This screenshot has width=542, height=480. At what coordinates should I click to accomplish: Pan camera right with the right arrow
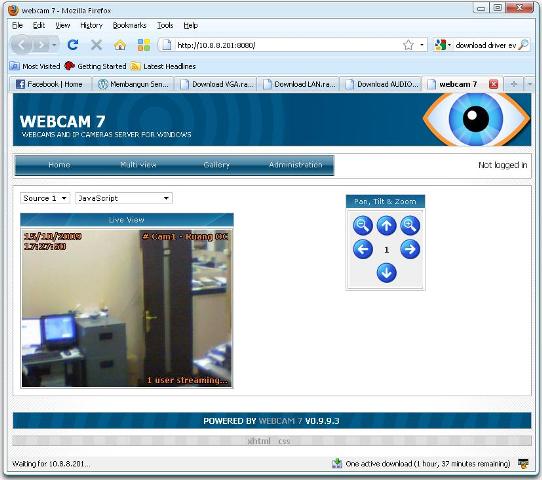(410, 249)
